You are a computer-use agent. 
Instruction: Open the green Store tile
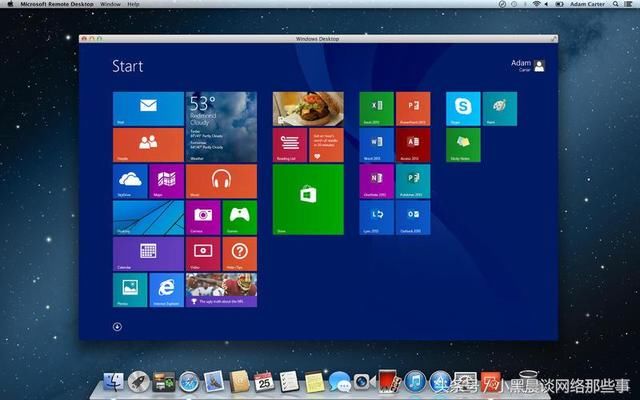(308, 199)
